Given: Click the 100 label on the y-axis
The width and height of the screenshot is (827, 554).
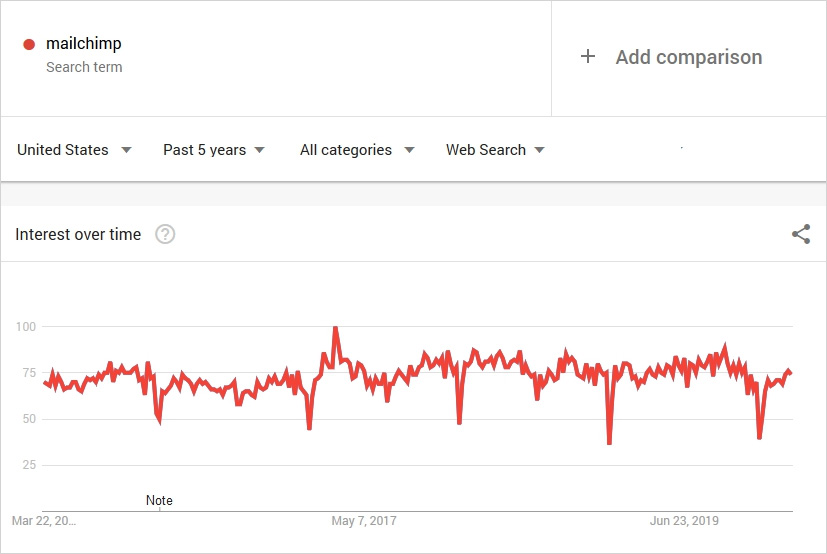Looking at the screenshot, I should 26,327.
